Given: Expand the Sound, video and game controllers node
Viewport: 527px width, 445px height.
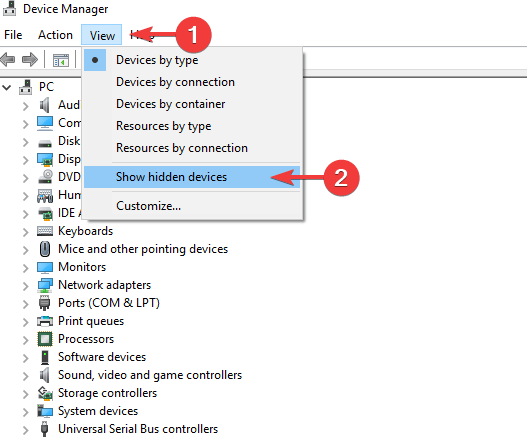Looking at the screenshot, I should point(26,376).
